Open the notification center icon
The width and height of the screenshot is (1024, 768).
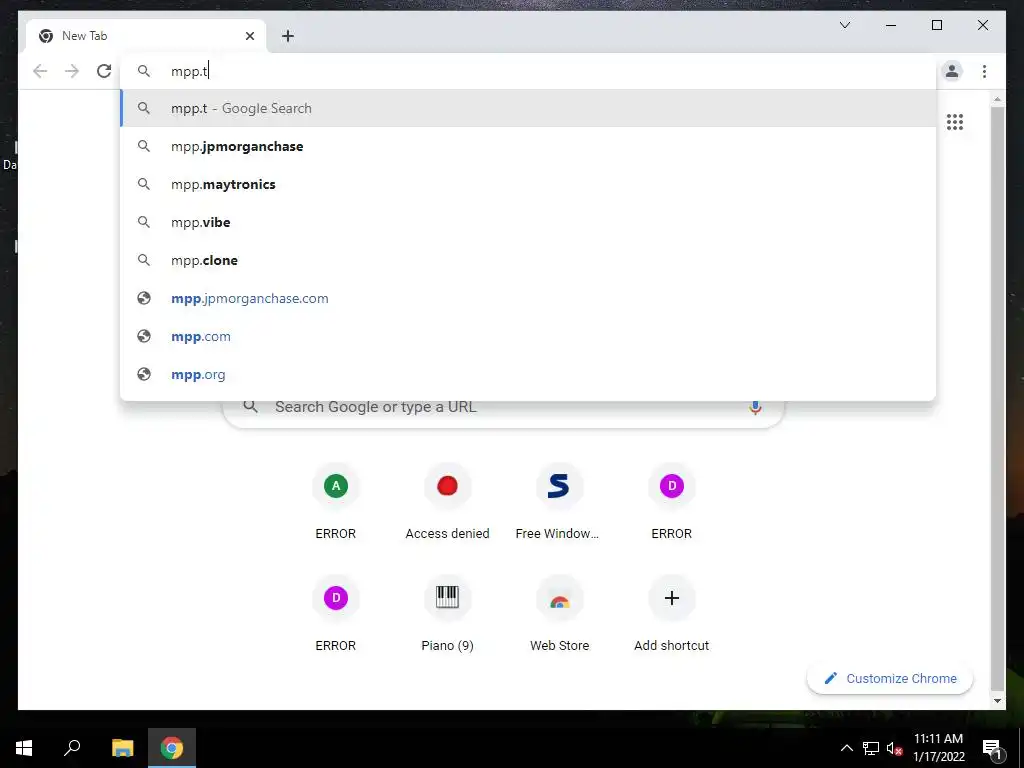pos(992,748)
